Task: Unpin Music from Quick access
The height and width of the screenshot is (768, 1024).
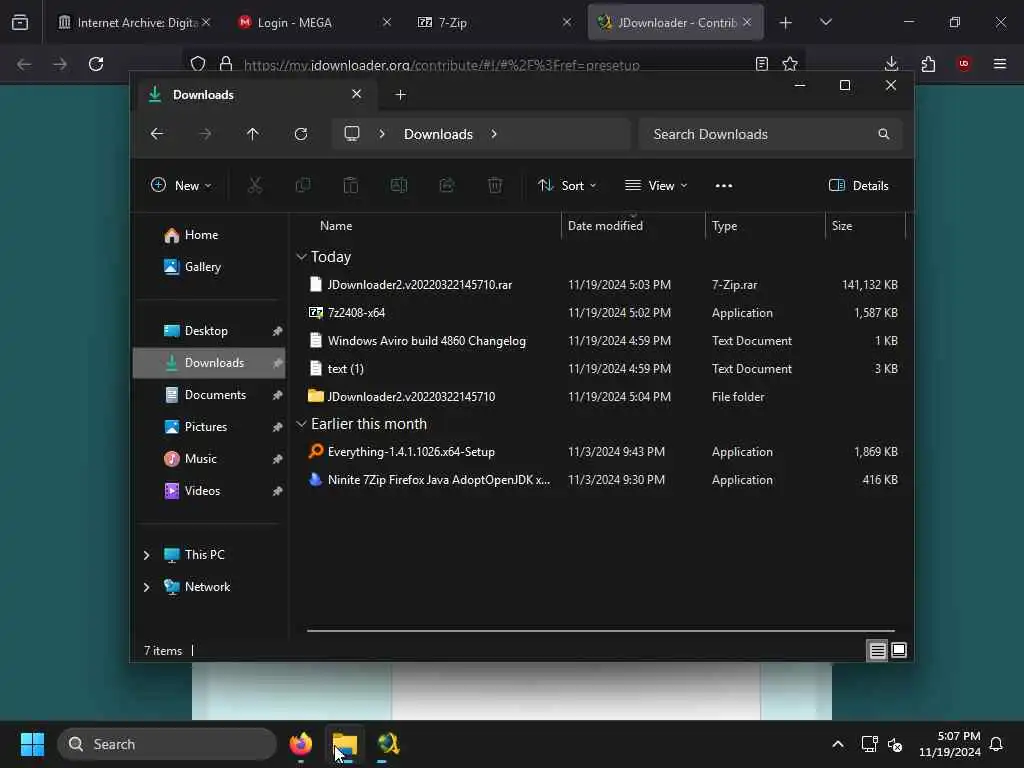Action: pos(278,459)
